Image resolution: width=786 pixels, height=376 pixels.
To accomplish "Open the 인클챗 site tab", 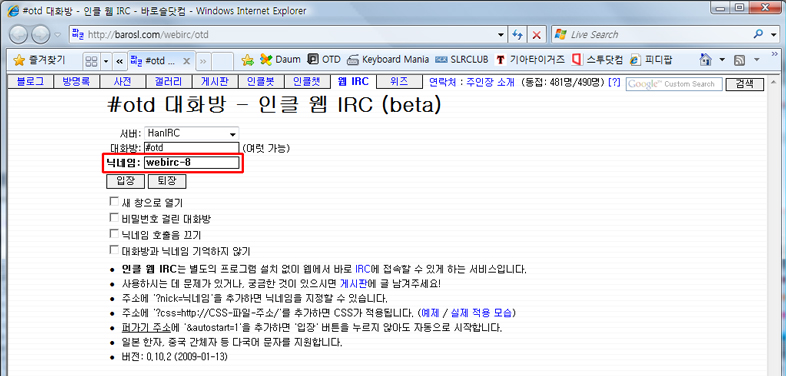I will (x=307, y=82).
